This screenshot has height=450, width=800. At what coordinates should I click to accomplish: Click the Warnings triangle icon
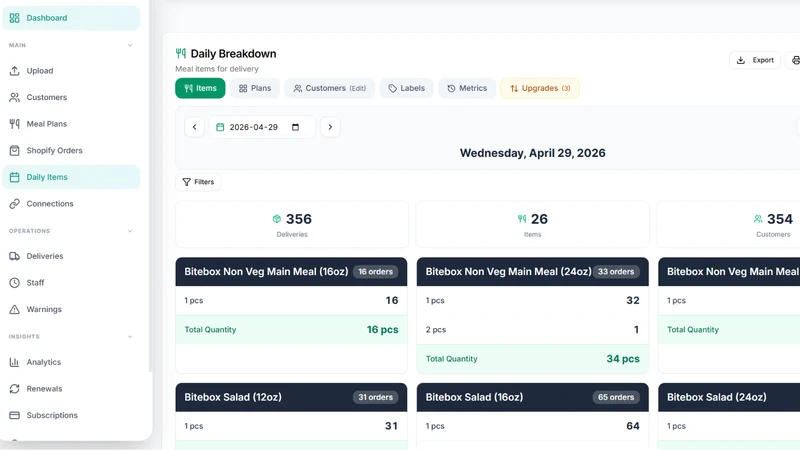click(x=14, y=309)
